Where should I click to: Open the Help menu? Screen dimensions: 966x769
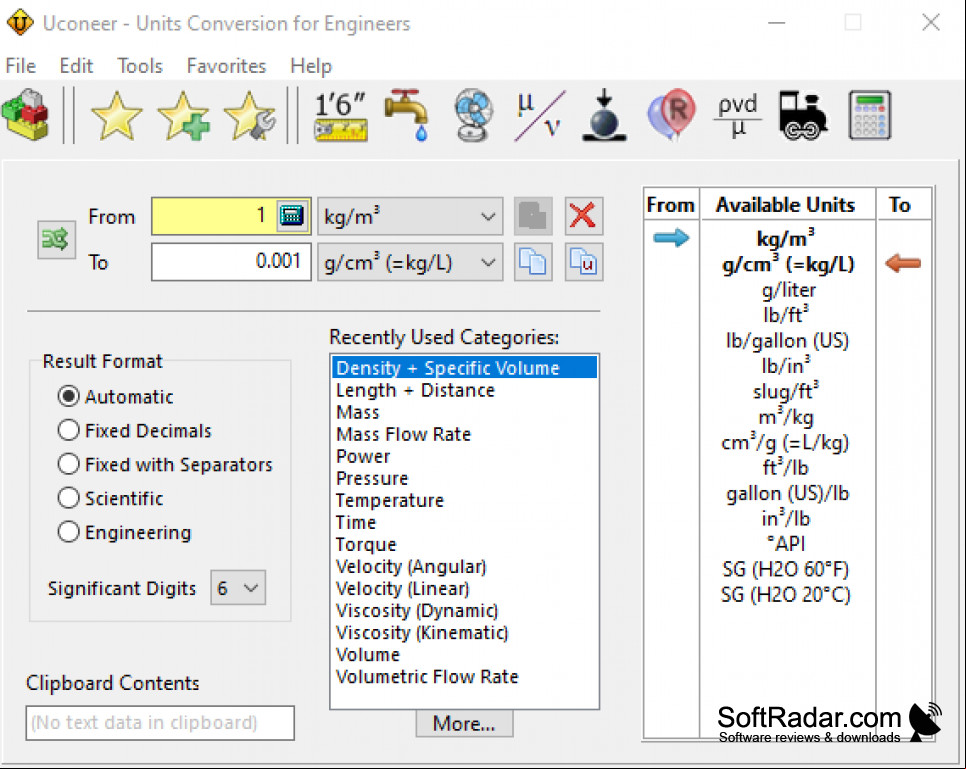[x=311, y=65]
